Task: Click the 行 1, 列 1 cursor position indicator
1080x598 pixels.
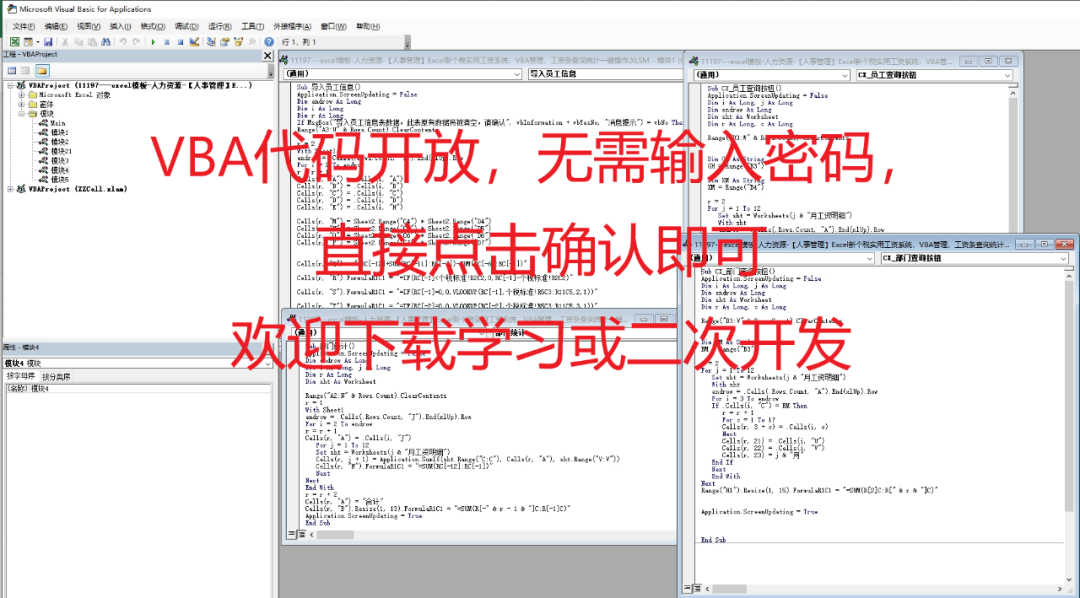Action: [x=299, y=42]
